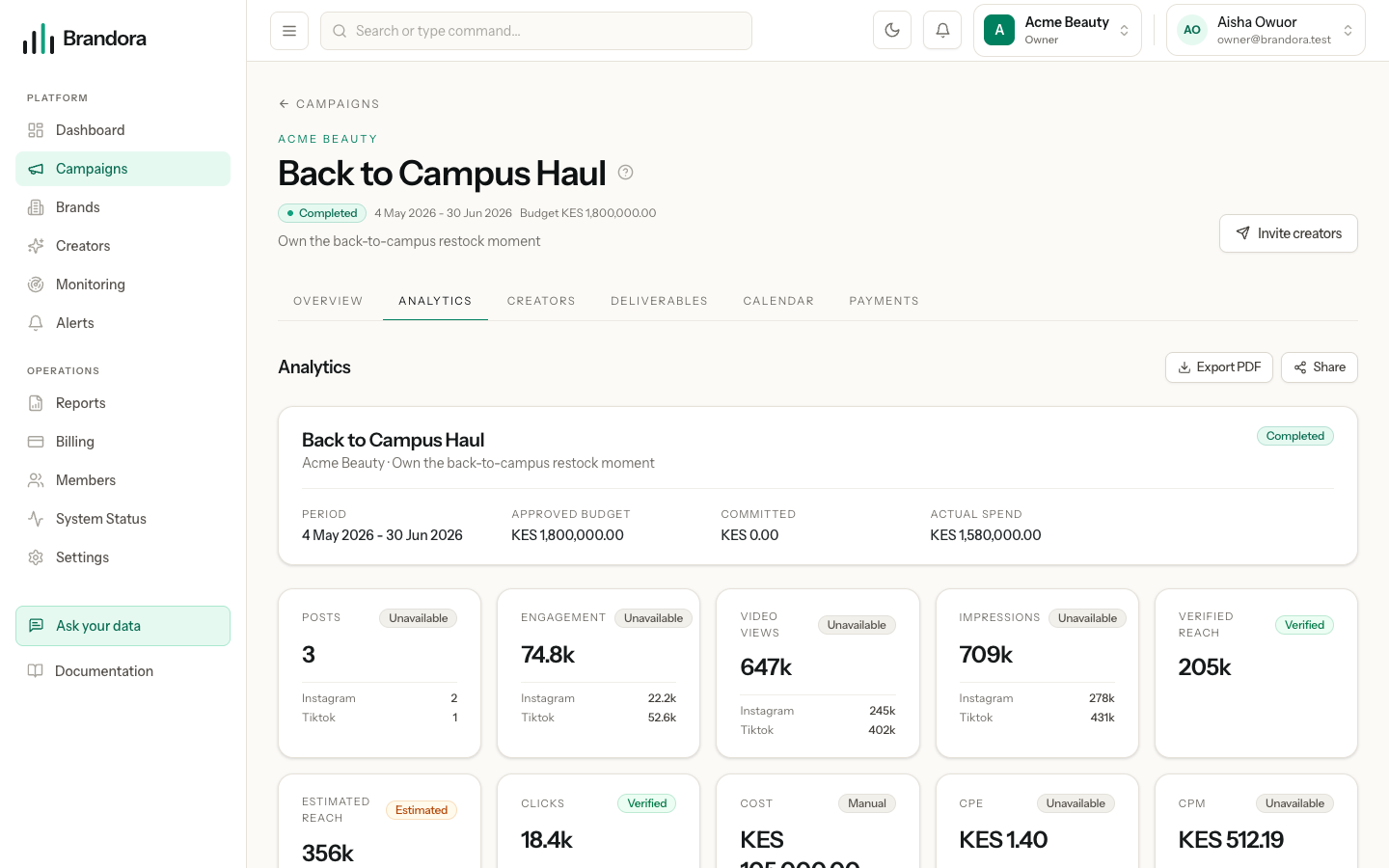This screenshot has width=1389, height=868.
Task: Open the Deliverables tab
Action: pos(660,301)
